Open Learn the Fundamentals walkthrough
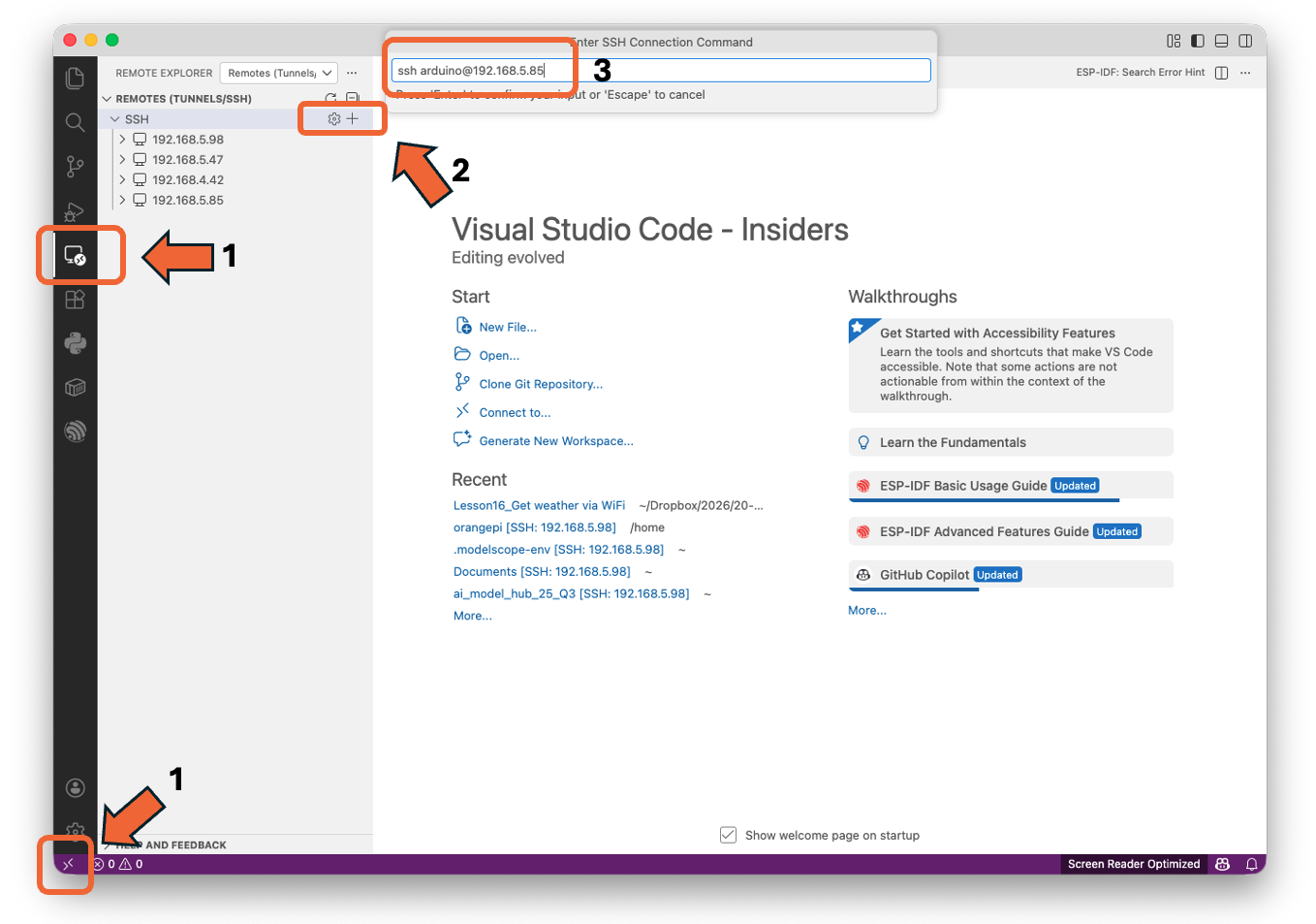 pyautogui.click(x=1011, y=442)
